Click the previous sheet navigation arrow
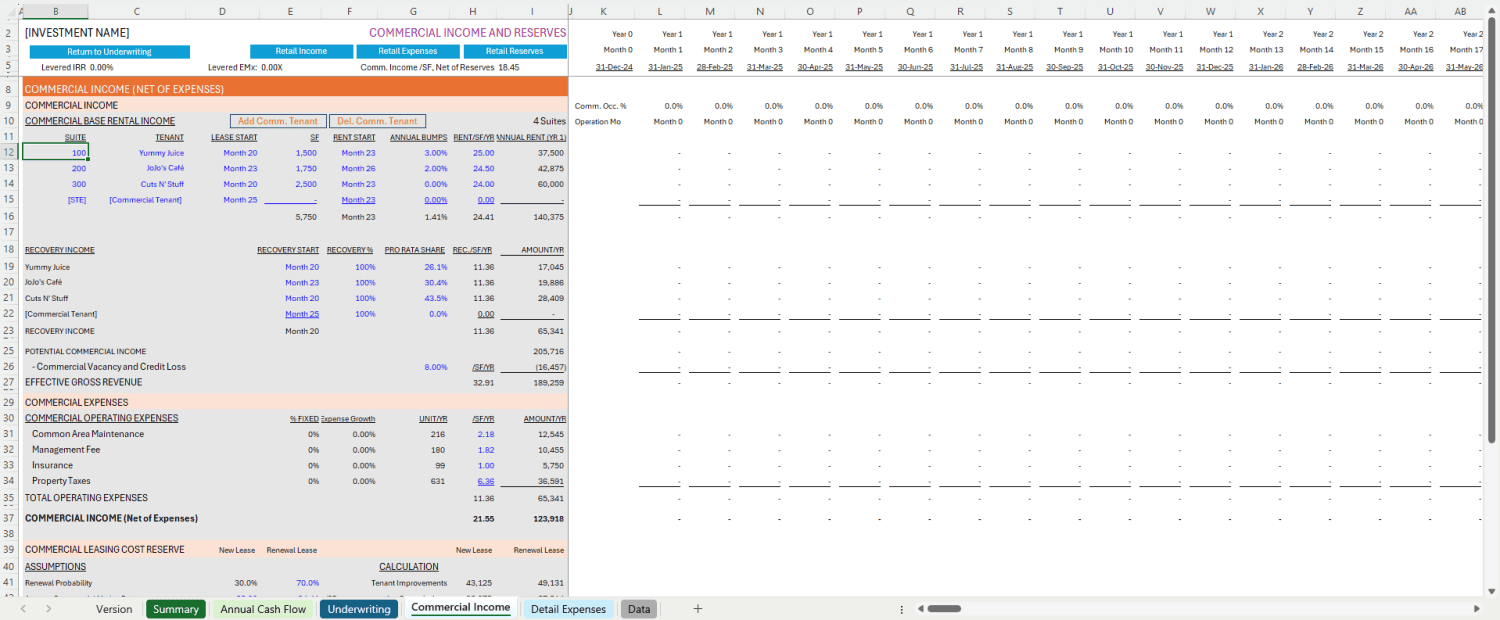1500x620 pixels. pos(23,609)
